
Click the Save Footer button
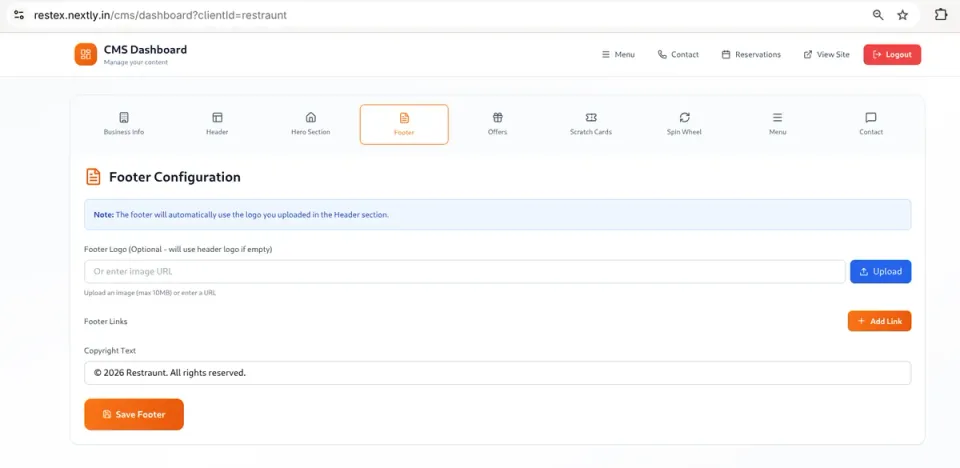(x=134, y=414)
